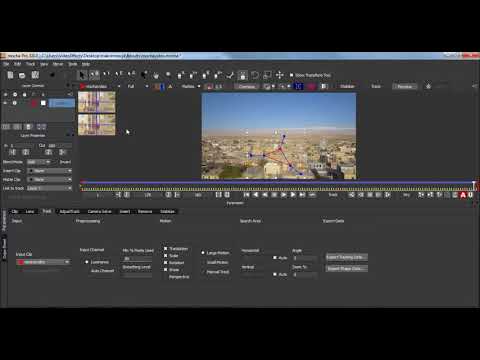
Task: Open the Insert Clip dropdown
Action: pos(50,171)
